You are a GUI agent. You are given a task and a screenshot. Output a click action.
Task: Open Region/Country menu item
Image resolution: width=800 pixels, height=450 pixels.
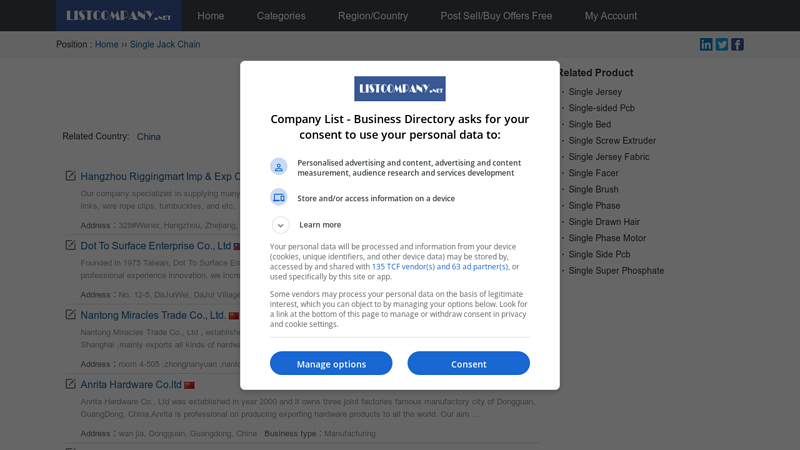point(373,16)
